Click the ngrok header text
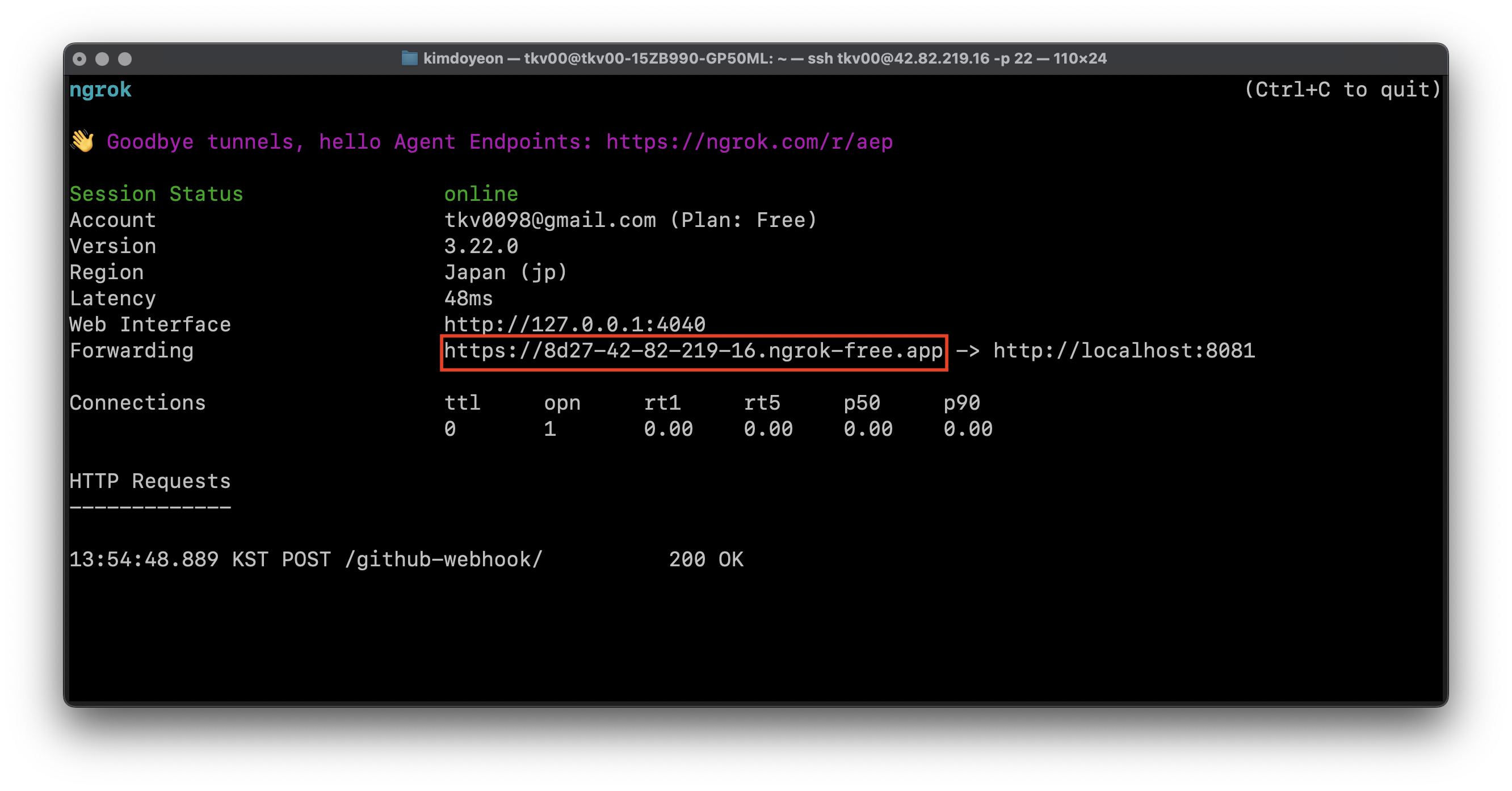The height and width of the screenshot is (791, 1512). (x=100, y=90)
